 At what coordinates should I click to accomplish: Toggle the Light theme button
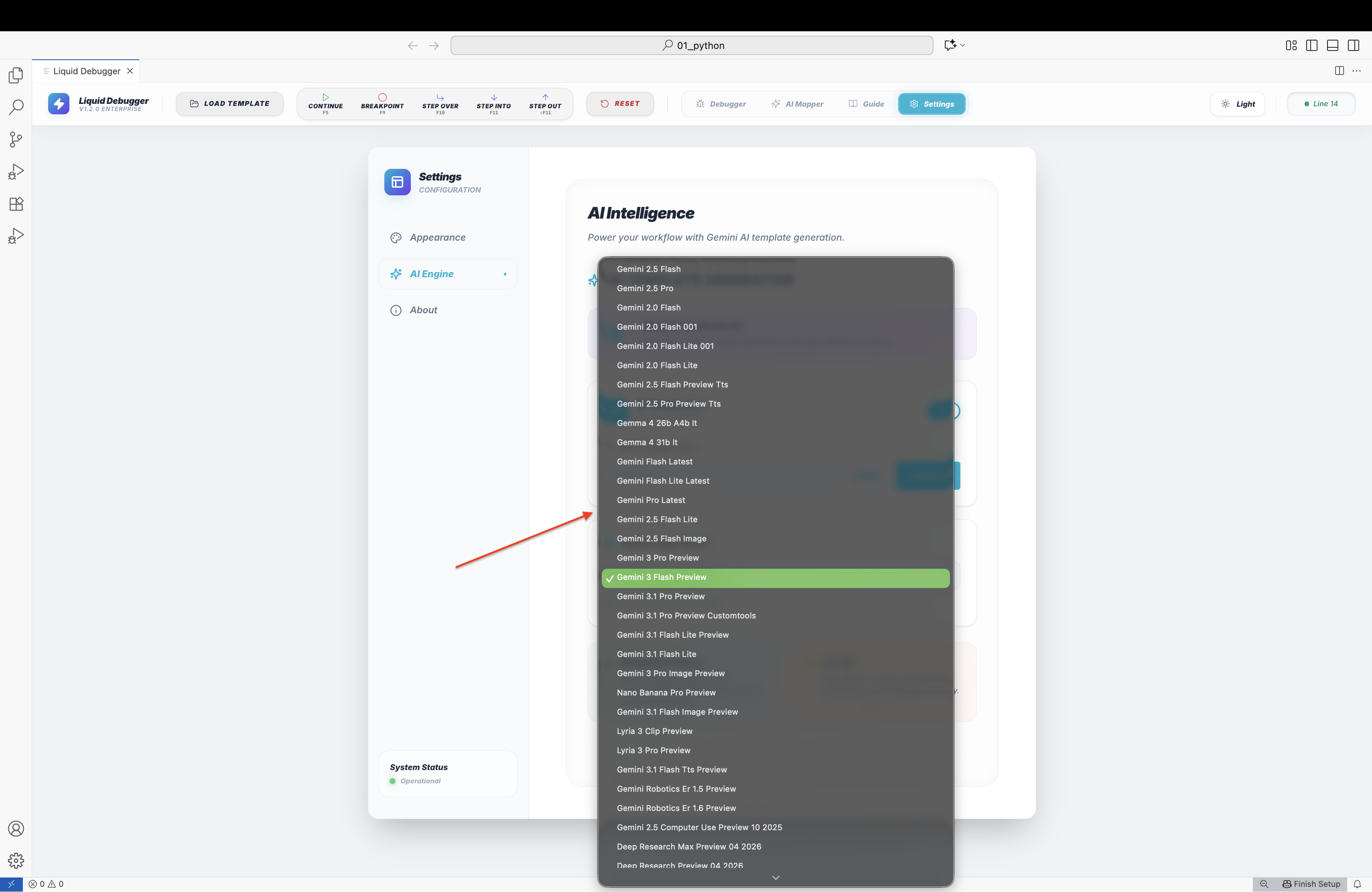pyautogui.click(x=1238, y=104)
